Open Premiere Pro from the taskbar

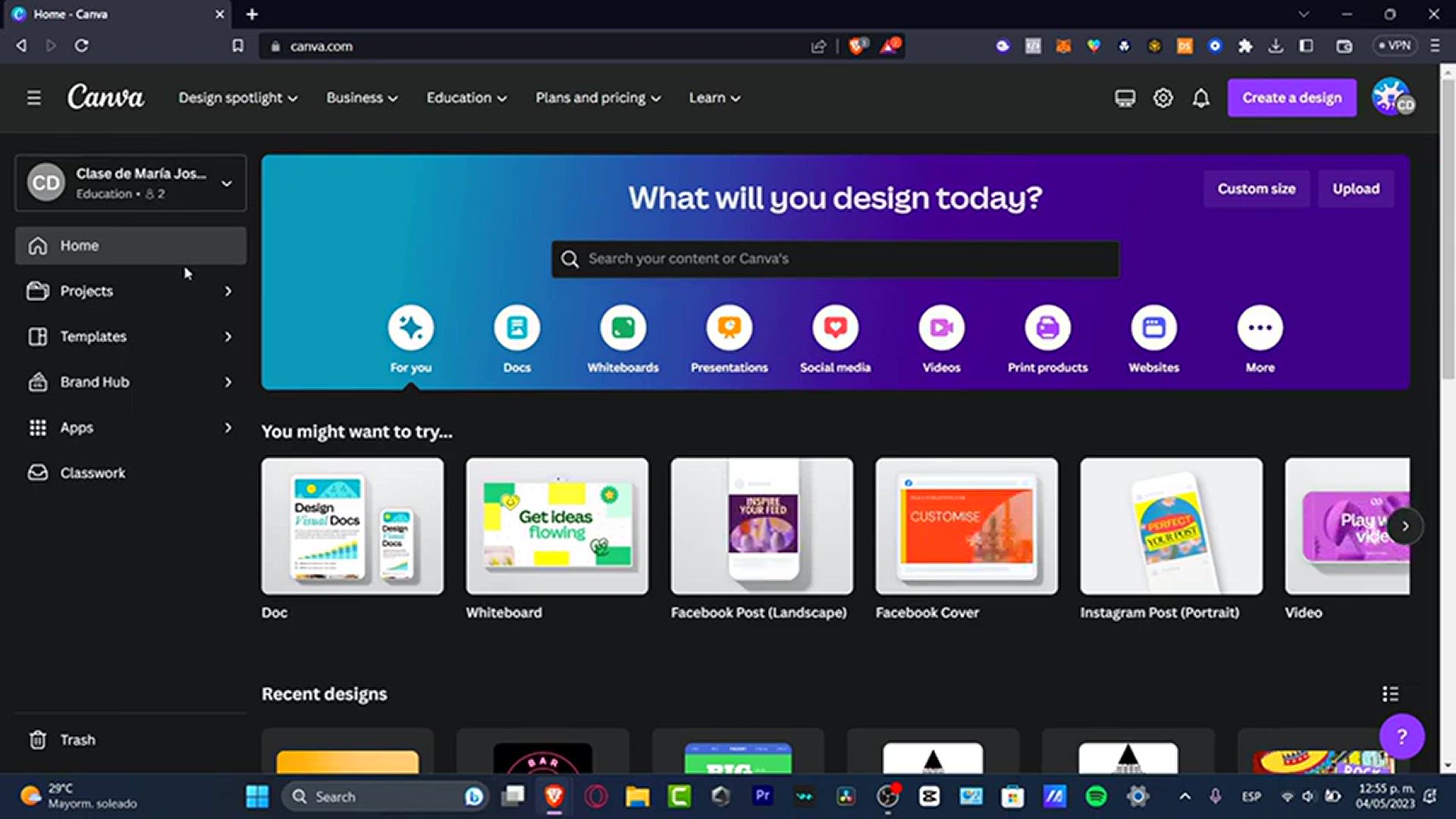[762, 795]
